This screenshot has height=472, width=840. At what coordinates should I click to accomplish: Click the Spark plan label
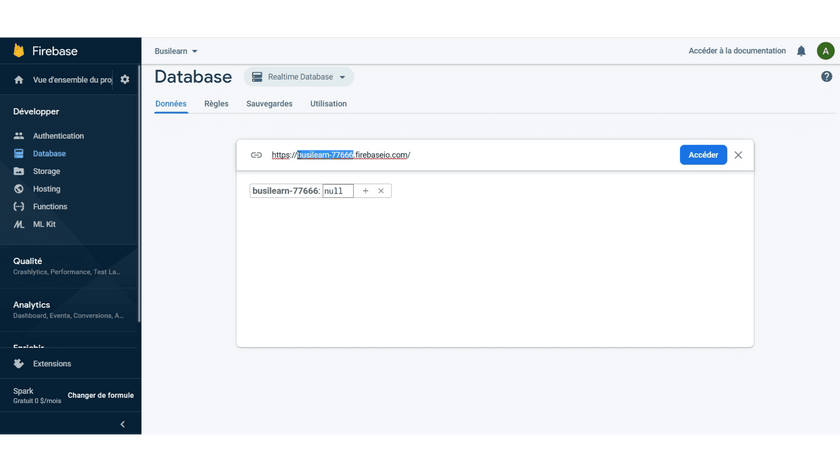coord(24,391)
